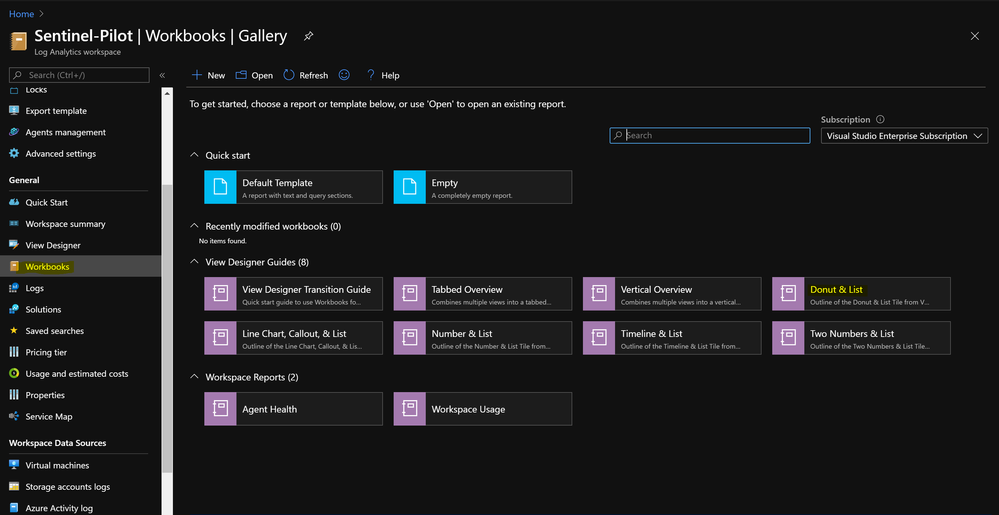The height and width of the screenshot is (515, 999).
Task: Click the Advanced settings gear icon
Action: pos(14,154)
